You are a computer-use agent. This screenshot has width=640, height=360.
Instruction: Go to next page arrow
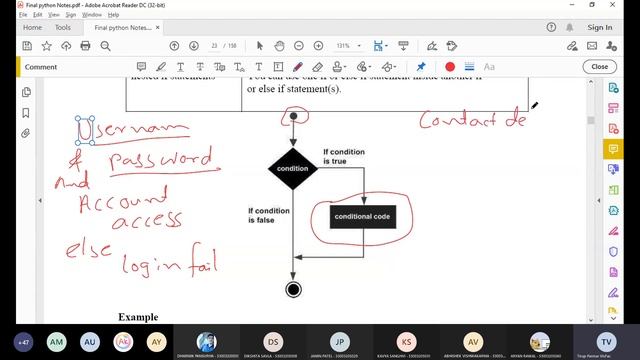pos(194,46)
